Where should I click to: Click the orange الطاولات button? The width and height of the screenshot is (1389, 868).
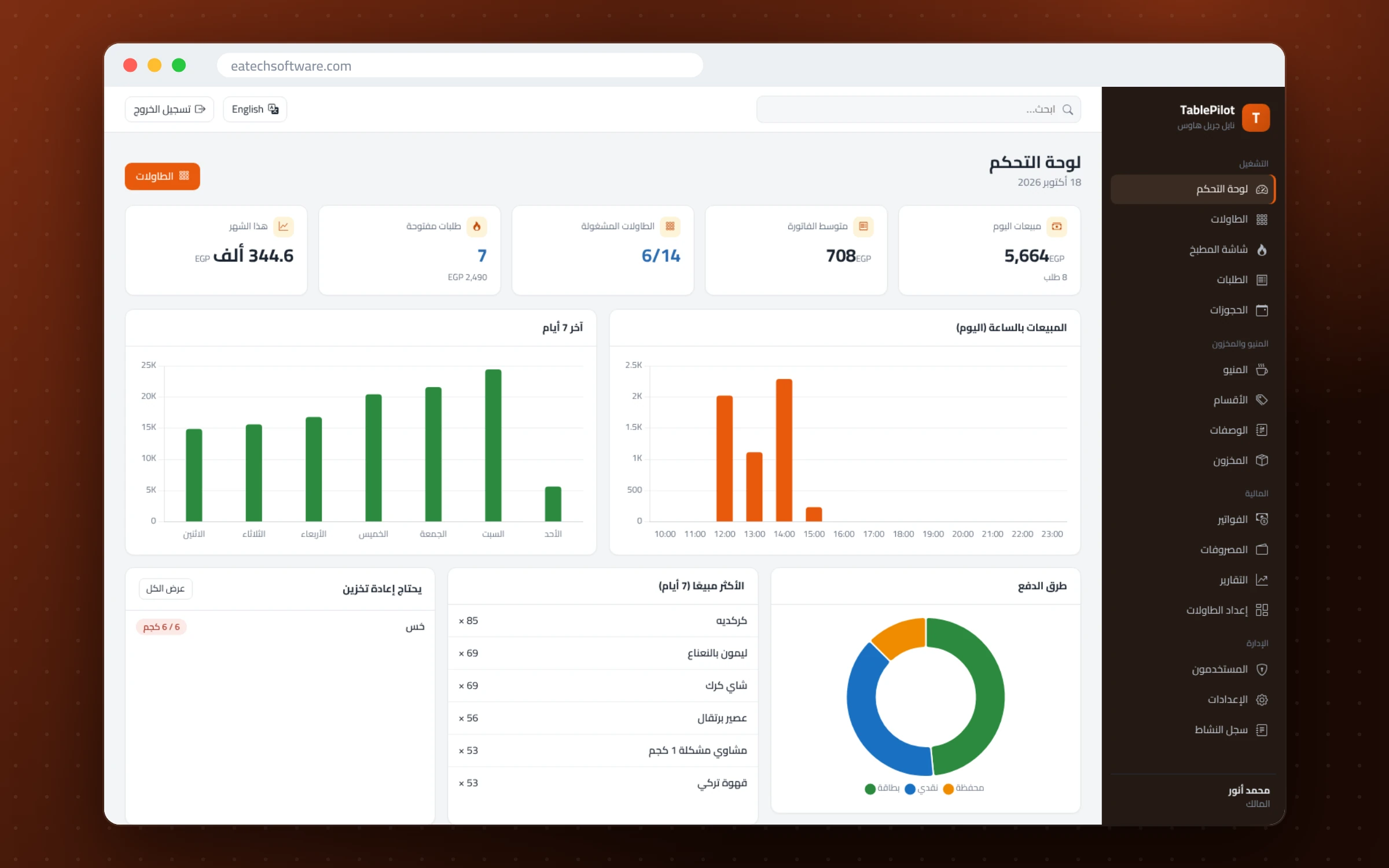(x=162, y=176)
